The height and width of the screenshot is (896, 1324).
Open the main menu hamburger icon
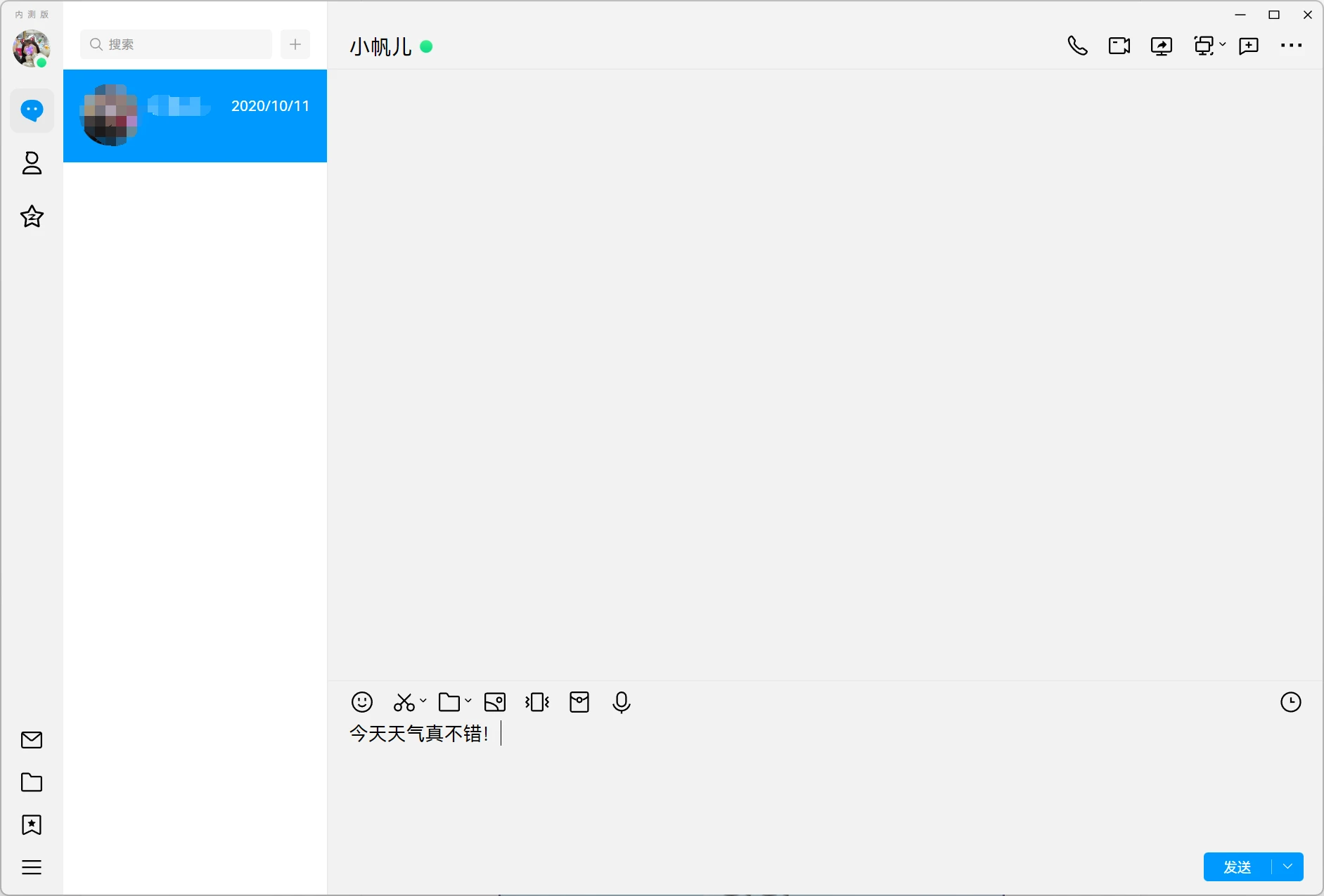[32, 867]
